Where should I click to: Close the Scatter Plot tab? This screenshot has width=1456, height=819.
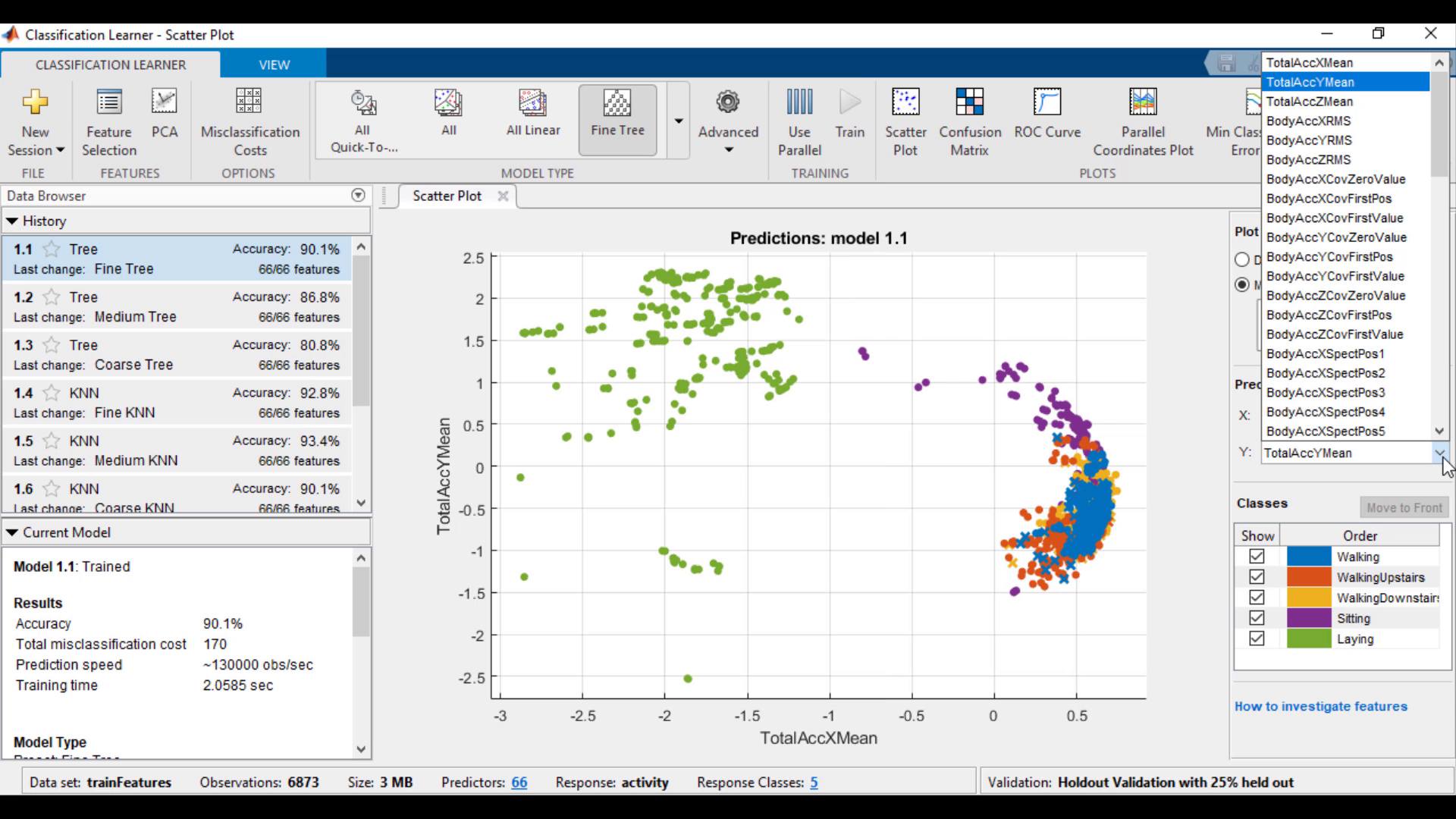[503, 196]
